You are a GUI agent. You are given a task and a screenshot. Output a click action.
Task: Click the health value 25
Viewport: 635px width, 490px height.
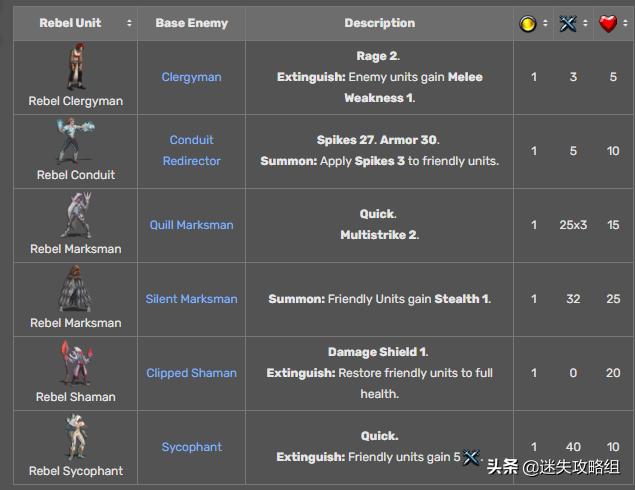pos(613,299)
